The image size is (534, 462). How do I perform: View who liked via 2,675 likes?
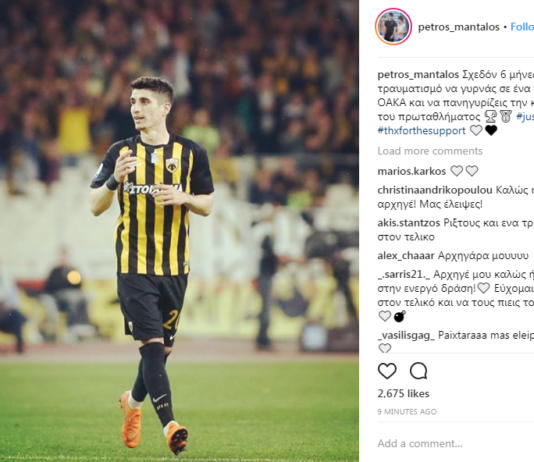coord(403,394)
